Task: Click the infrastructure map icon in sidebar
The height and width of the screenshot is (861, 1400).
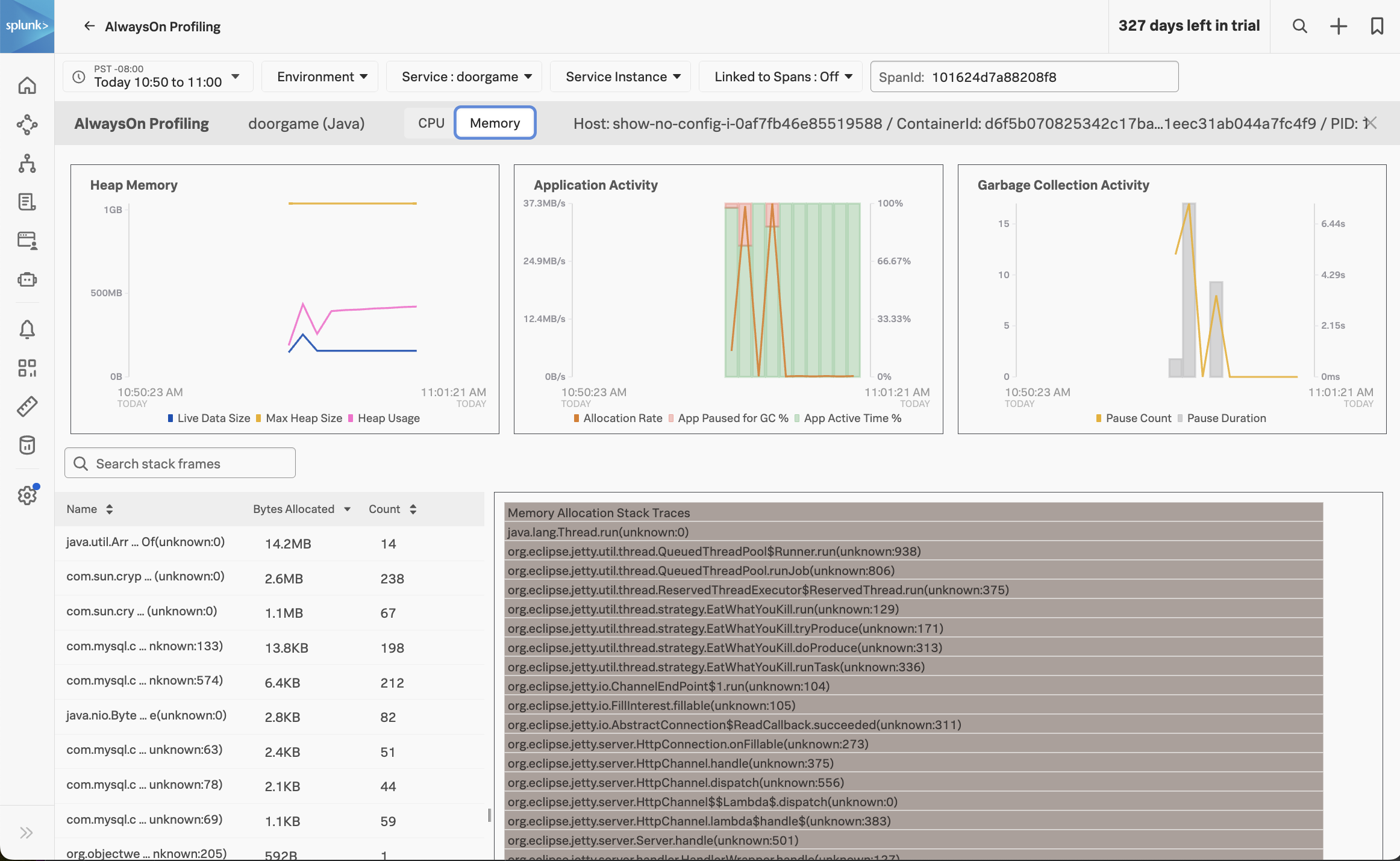Action: coord(27,163)
